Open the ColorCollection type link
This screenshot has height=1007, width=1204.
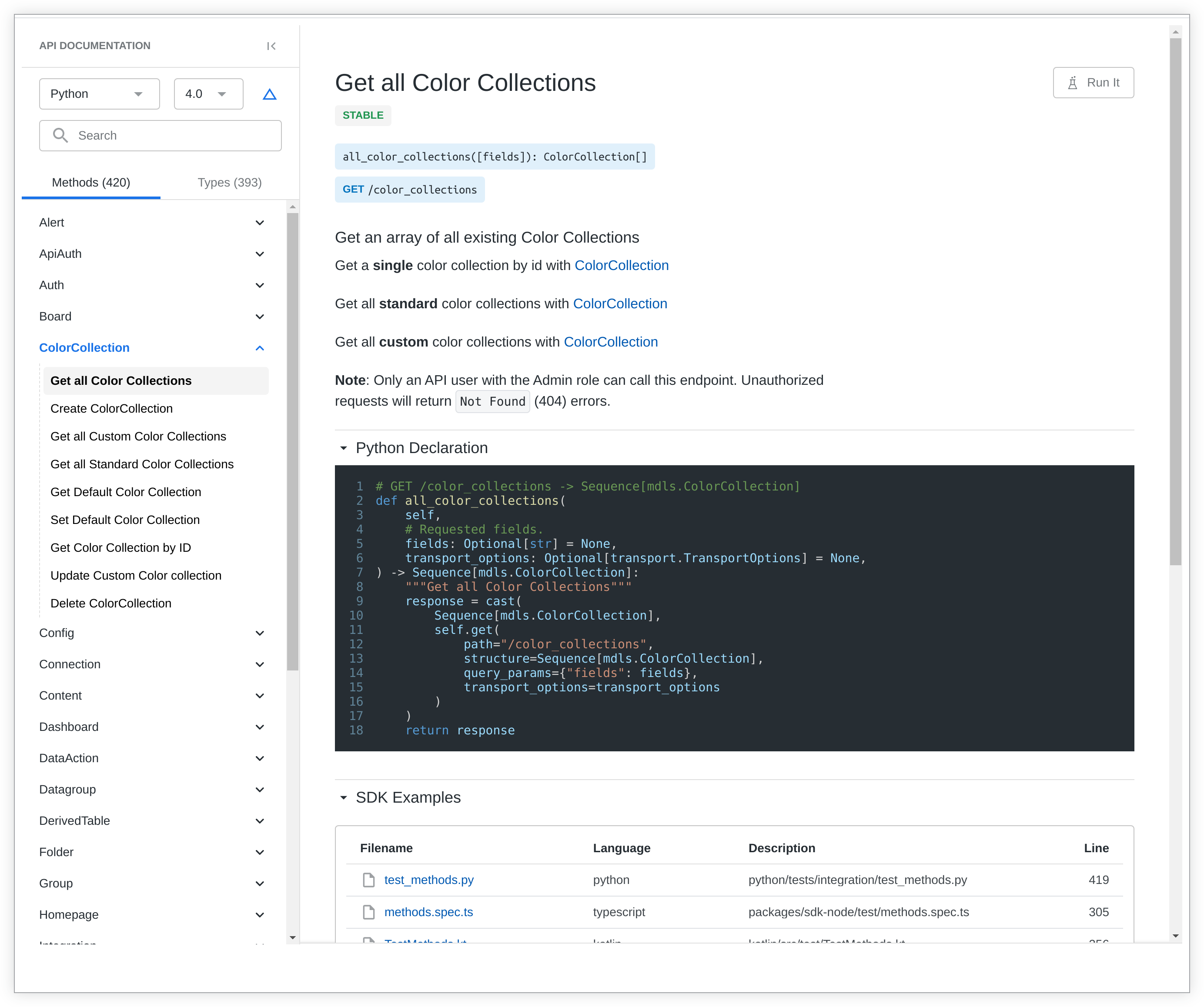click(x=622, y=265)
